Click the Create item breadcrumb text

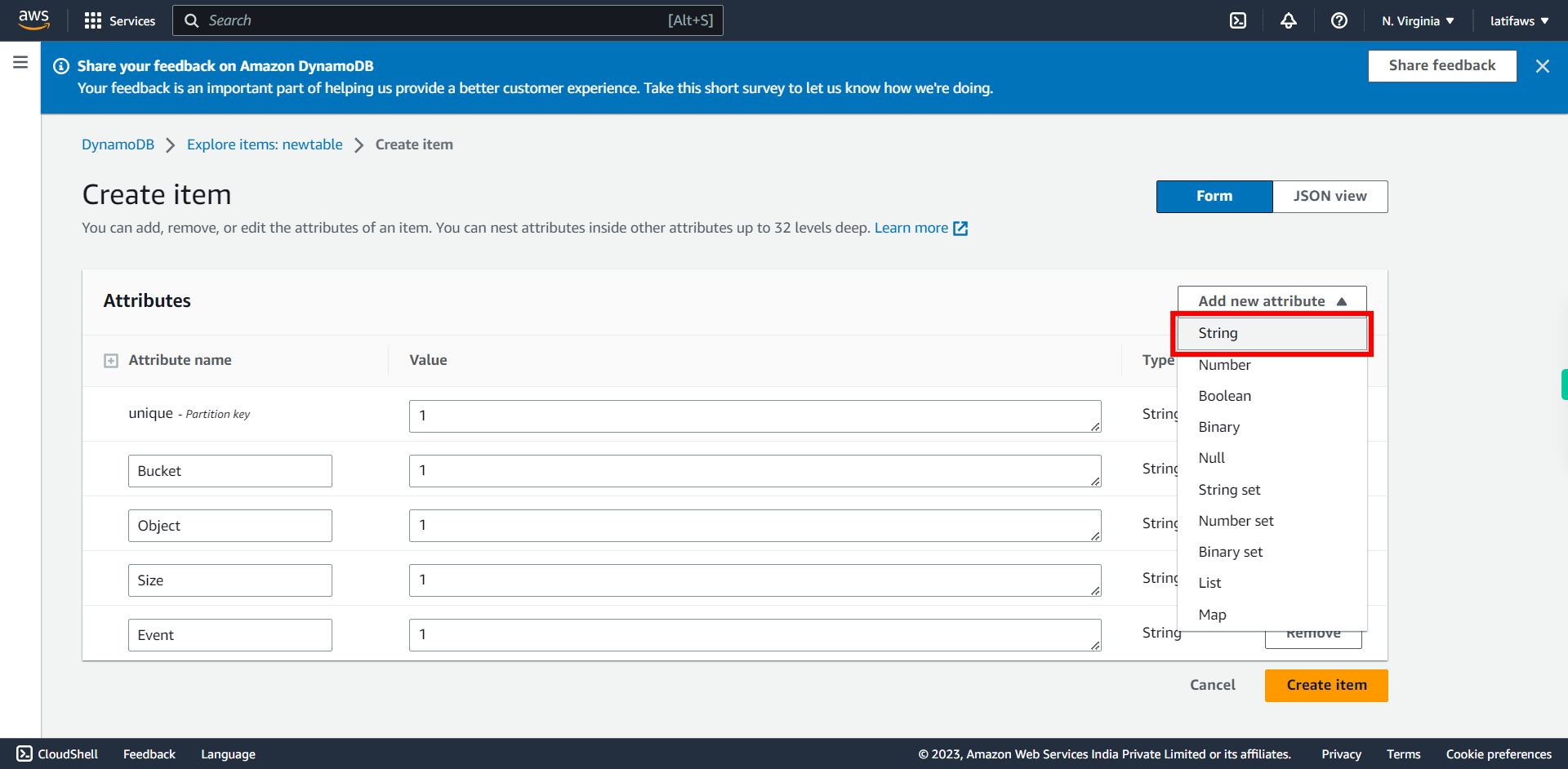point(414,144)
